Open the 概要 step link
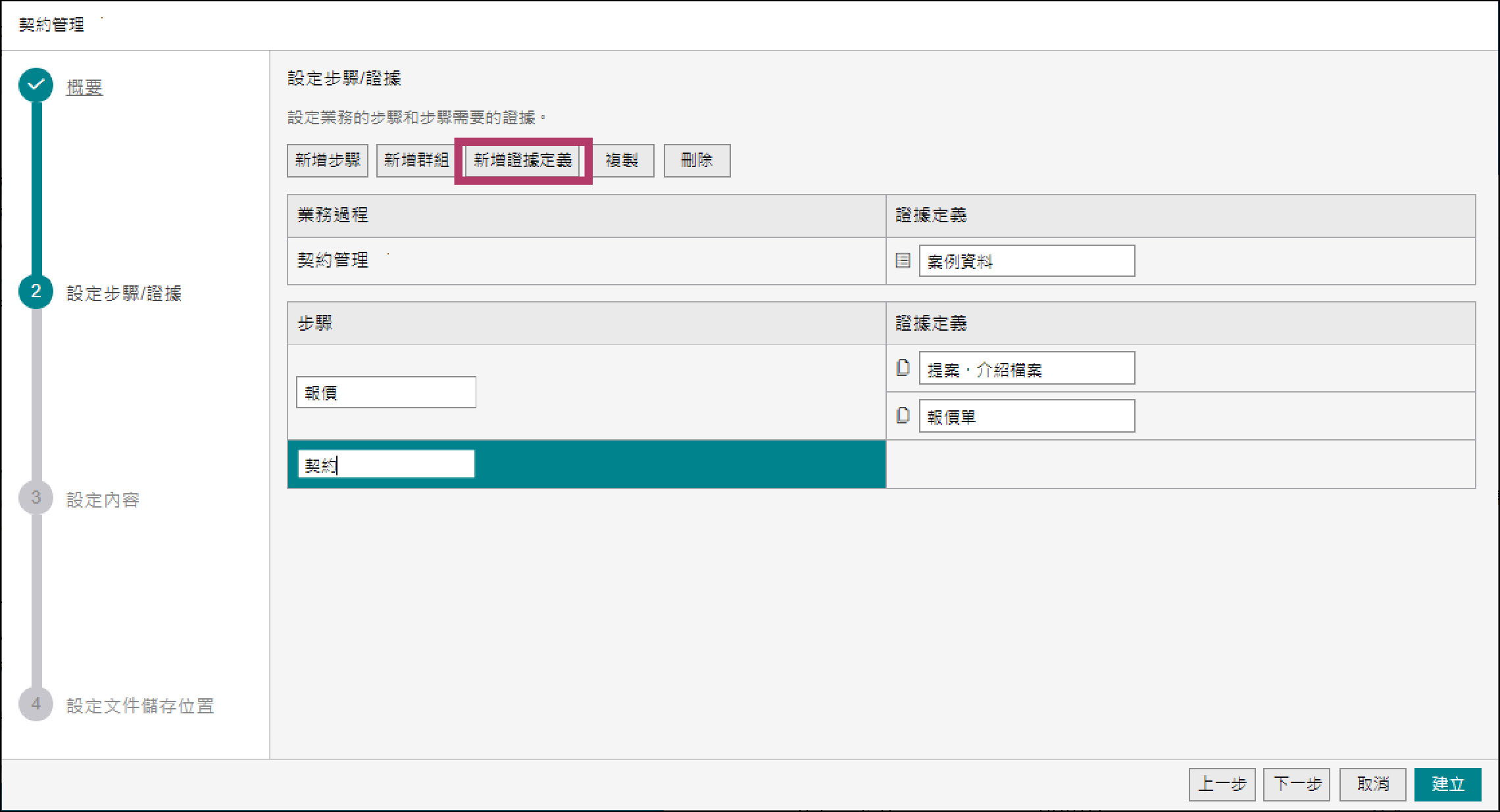This screenshot has width=1500, height=812. coord(84,87)
